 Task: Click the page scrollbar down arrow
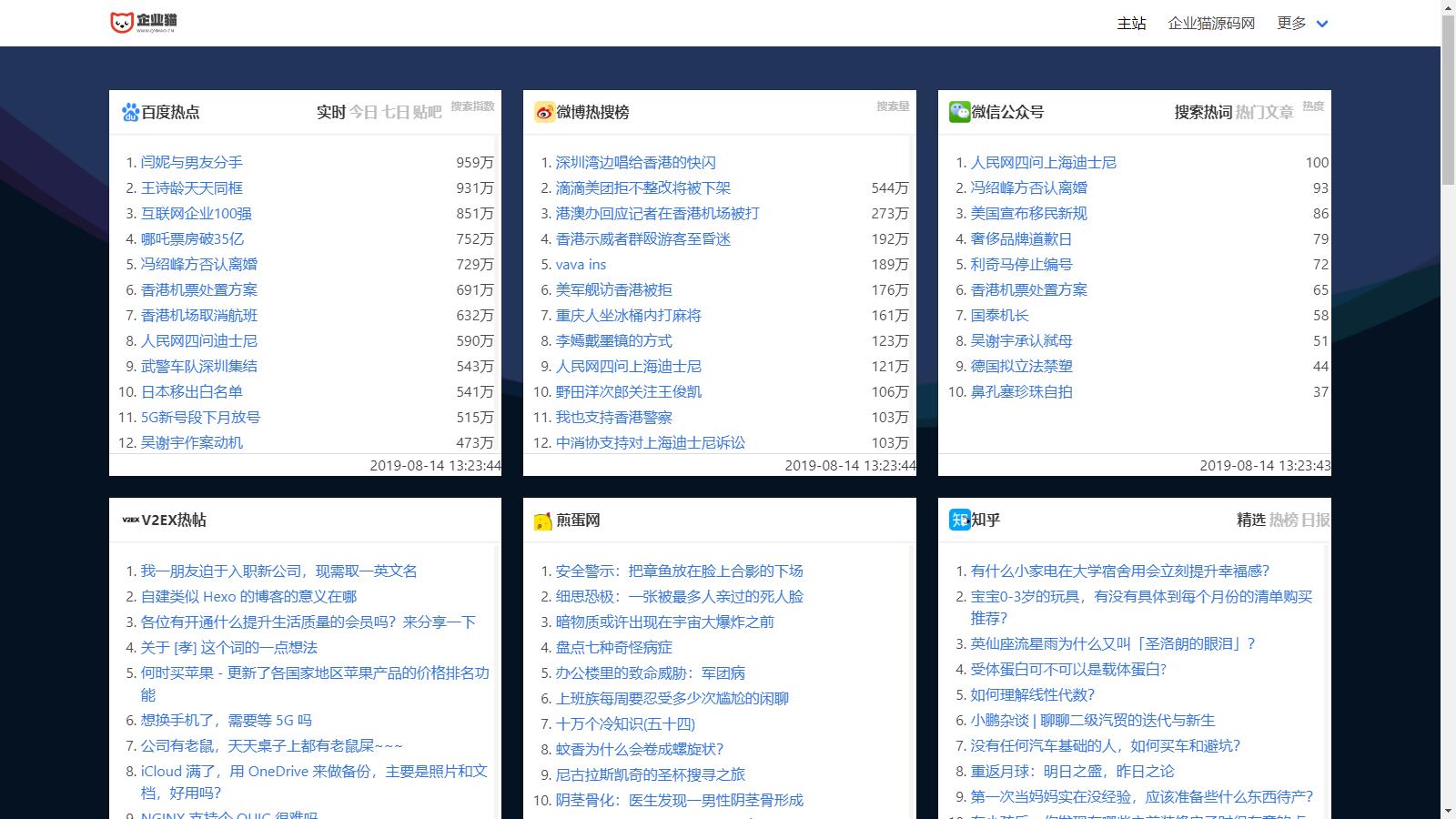pyautogui.click(x=1448, y=810)
